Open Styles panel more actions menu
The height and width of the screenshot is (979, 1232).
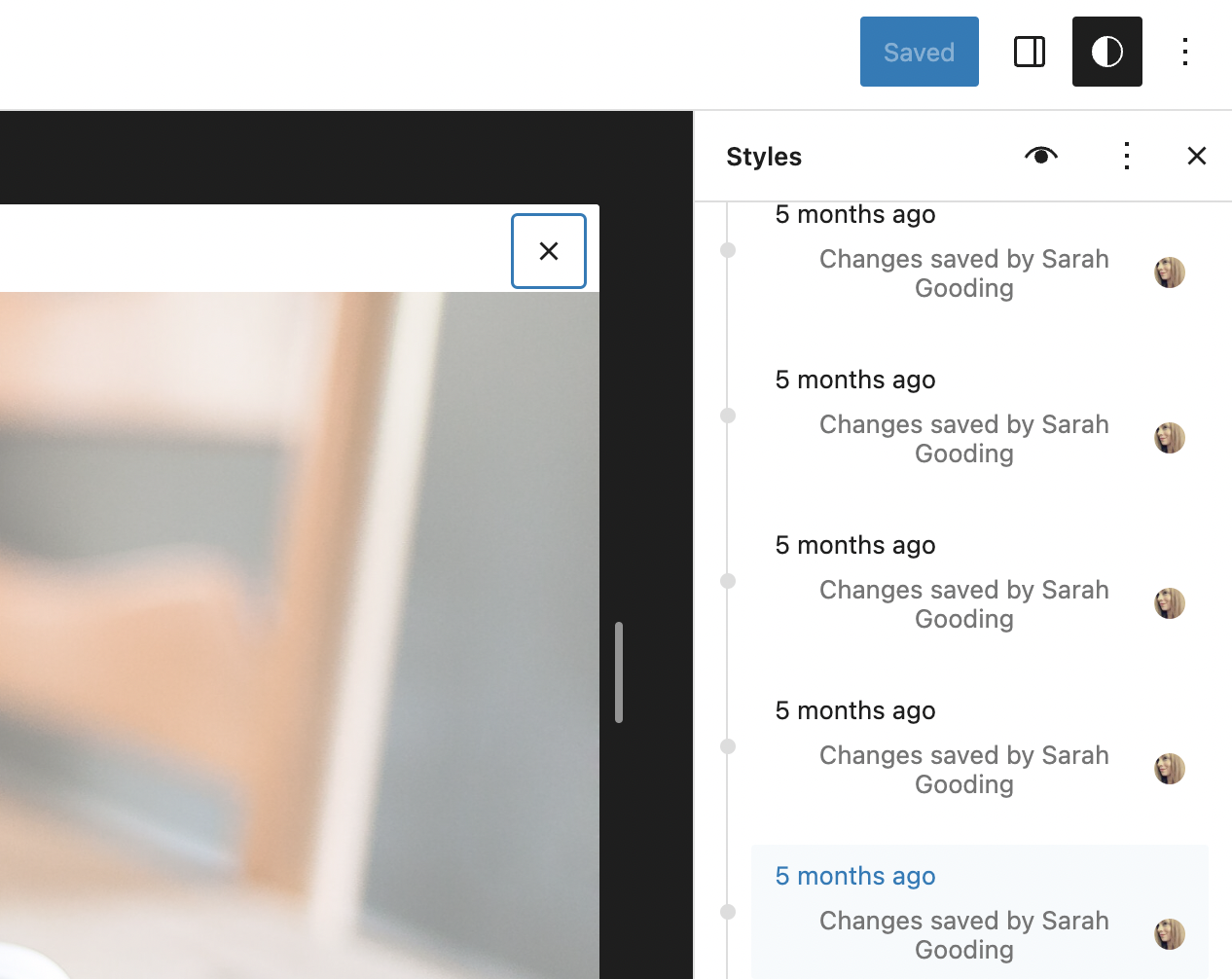click(1126, 156)
